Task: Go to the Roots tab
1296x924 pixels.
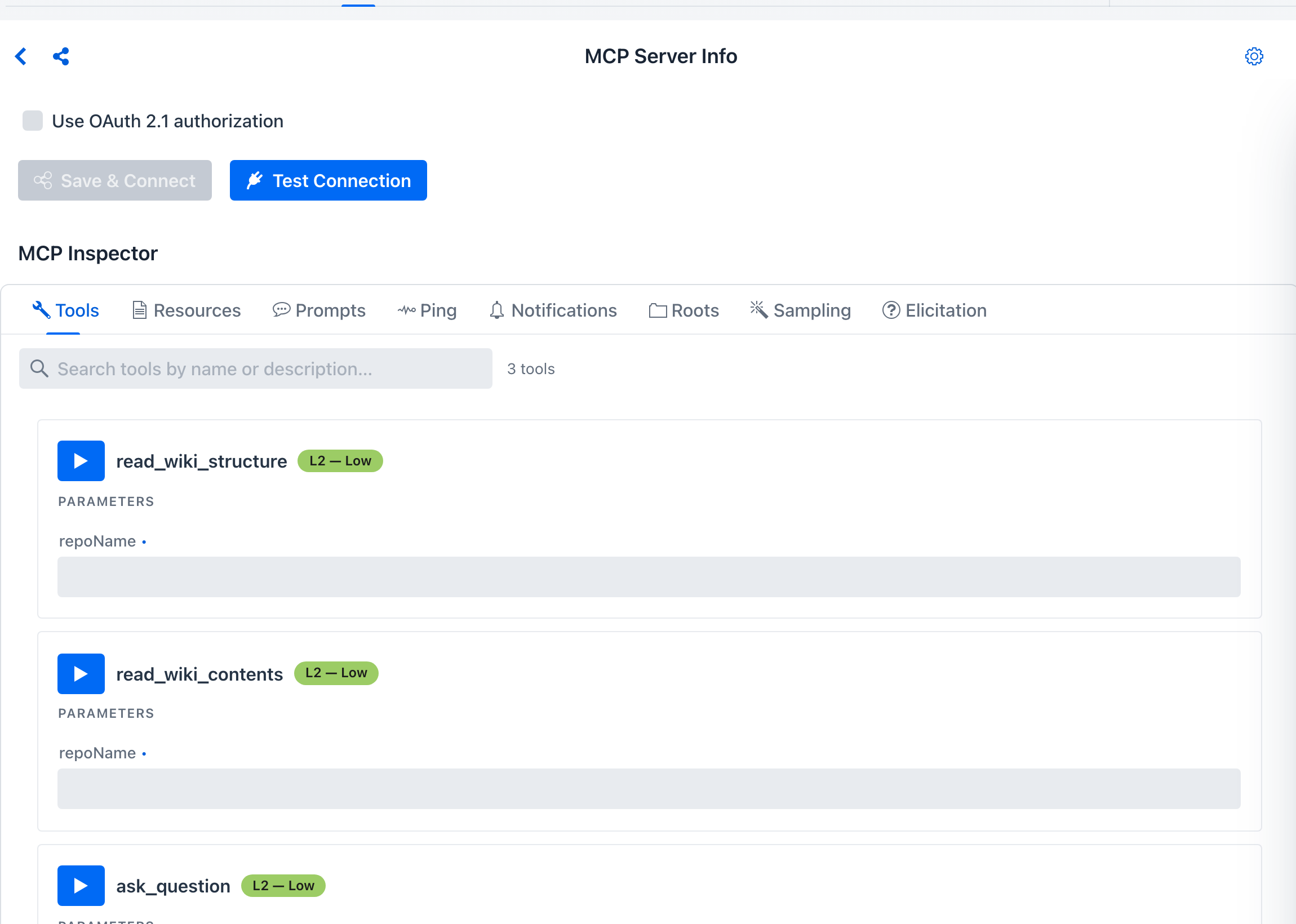Action: (684, 310)
